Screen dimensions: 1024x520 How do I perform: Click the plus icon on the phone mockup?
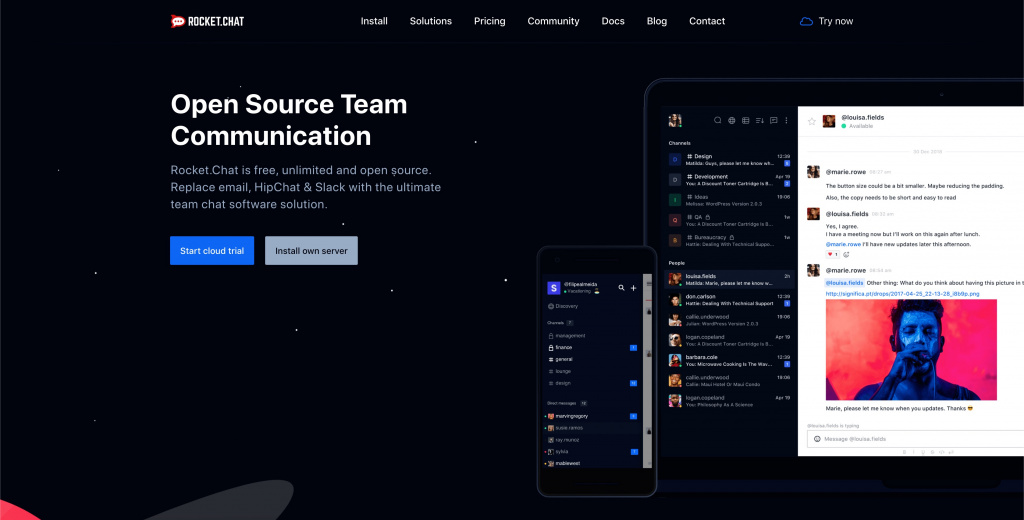(x=633, y=288)
